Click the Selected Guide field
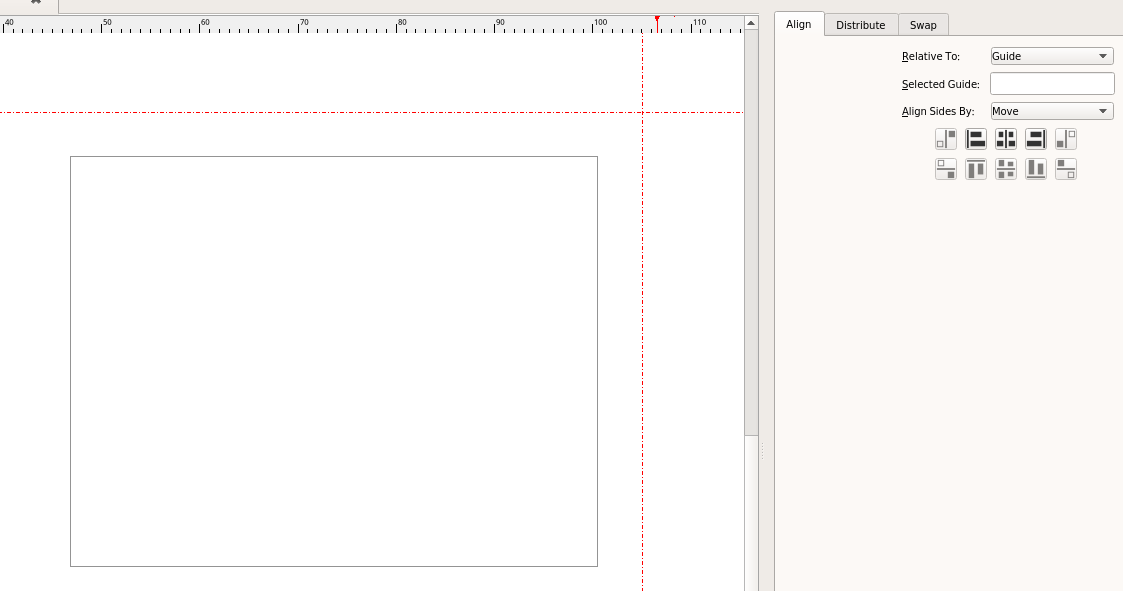The height and width of the screenshot is (591, 1123). coord(1051,84)
